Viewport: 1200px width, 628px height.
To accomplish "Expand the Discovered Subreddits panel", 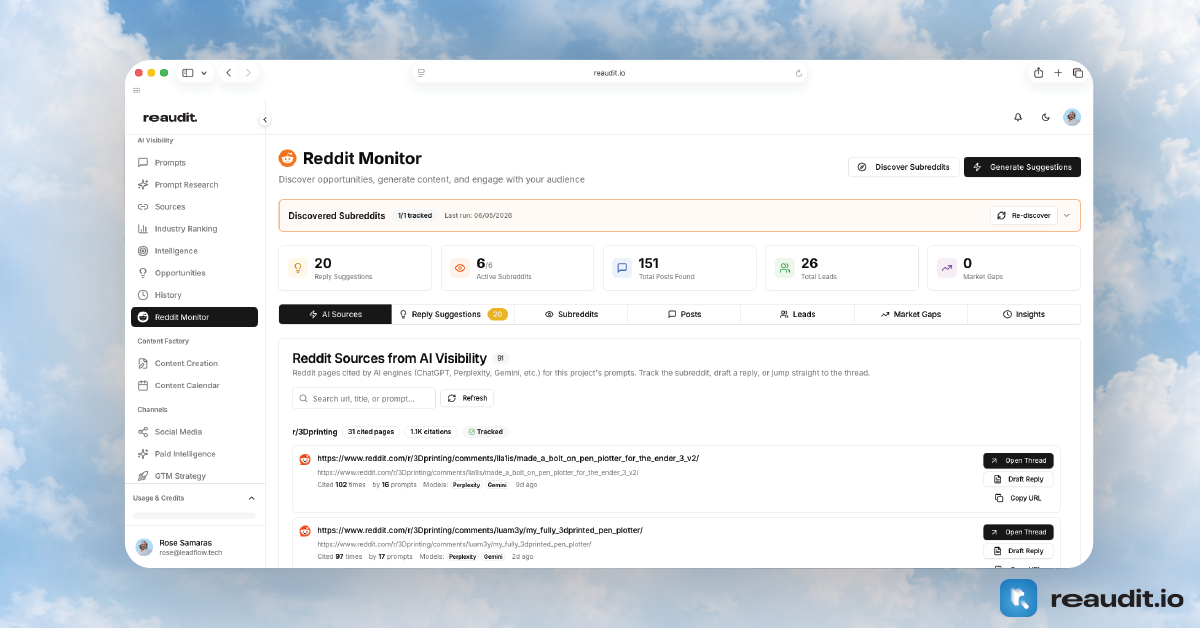I will click(x=1067, y=215).
